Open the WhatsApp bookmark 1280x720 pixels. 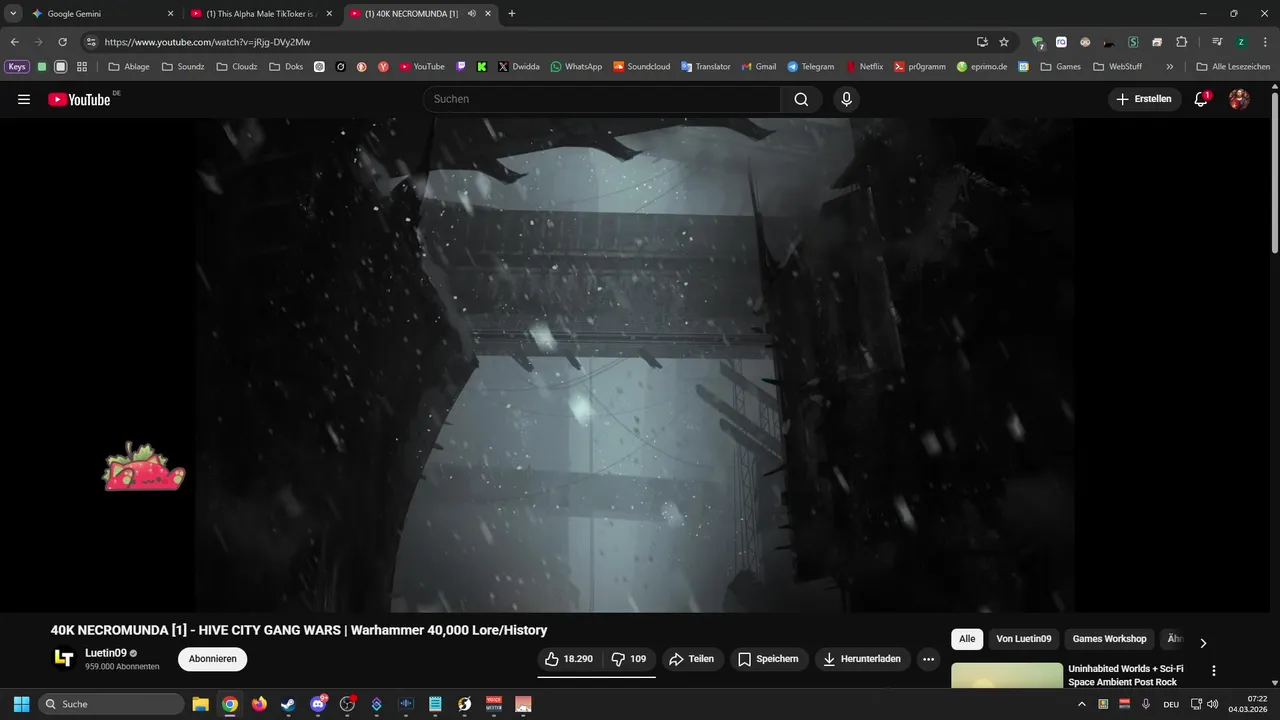(576, 67)
